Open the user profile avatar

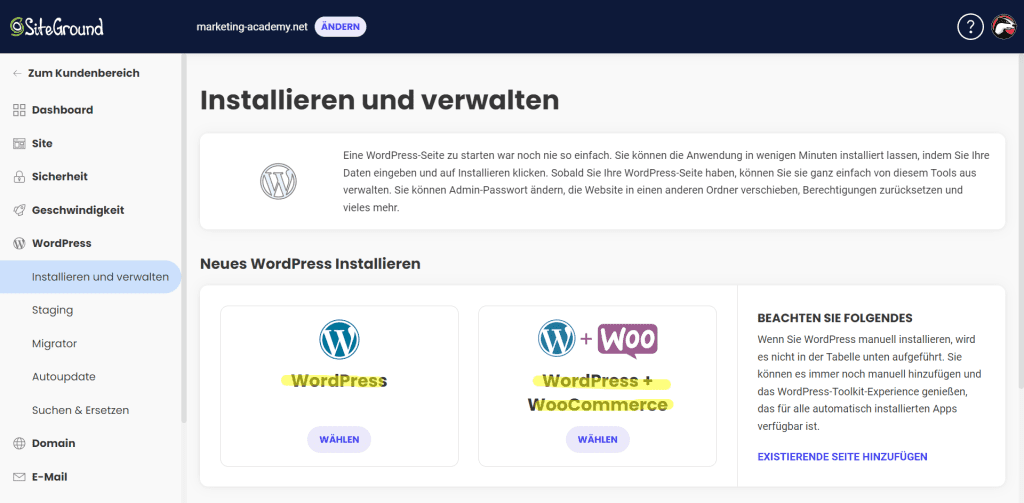[x=1004, y=27]
